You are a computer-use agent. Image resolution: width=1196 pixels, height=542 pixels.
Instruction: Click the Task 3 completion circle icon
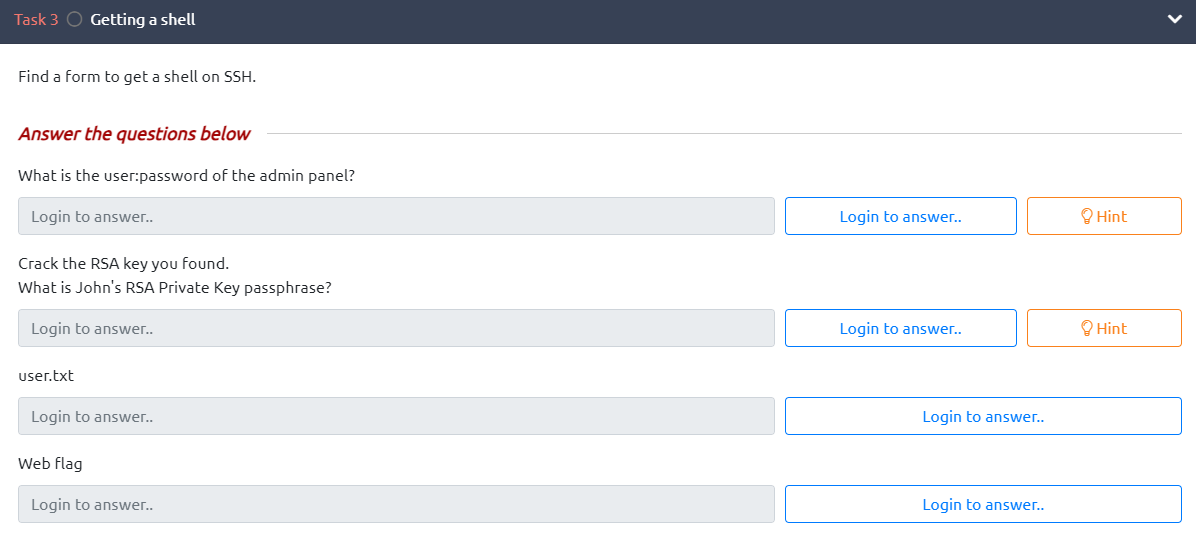(75, 20)
